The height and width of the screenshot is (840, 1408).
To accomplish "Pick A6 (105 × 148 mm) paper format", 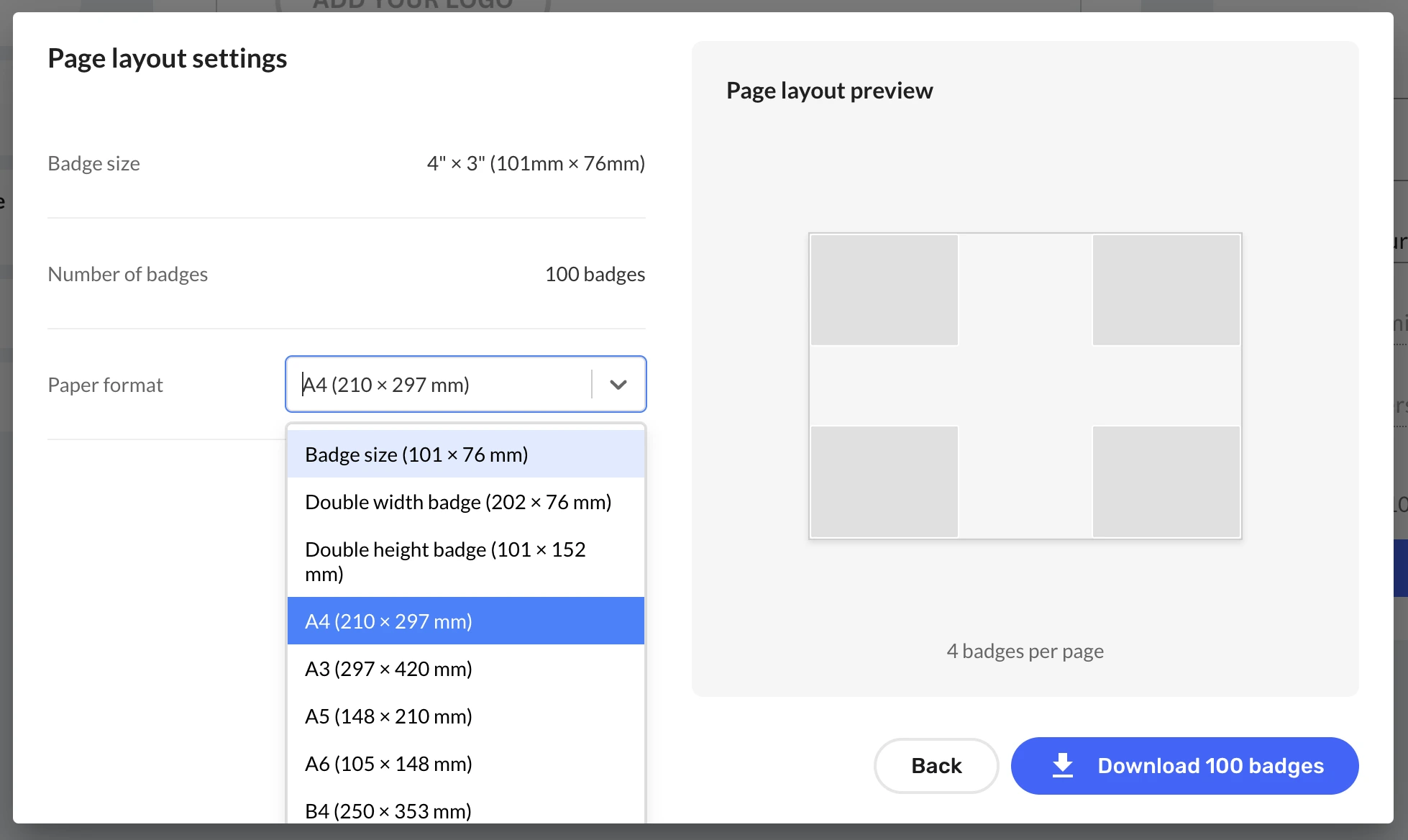I will coord(388,763).
